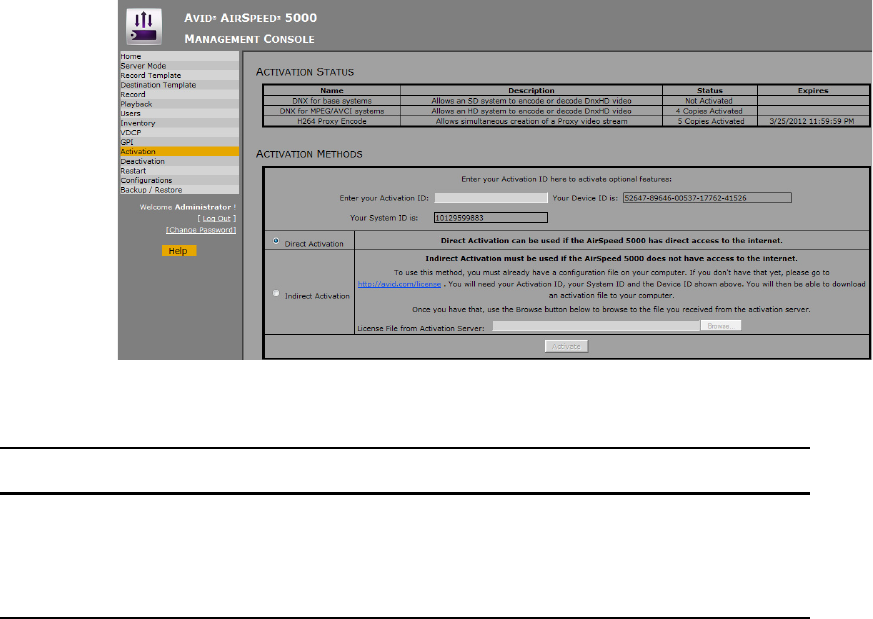
Task: Click the 'DNX for MPEG/AVCI systems' cell
Action: click(x=332, y=111)
